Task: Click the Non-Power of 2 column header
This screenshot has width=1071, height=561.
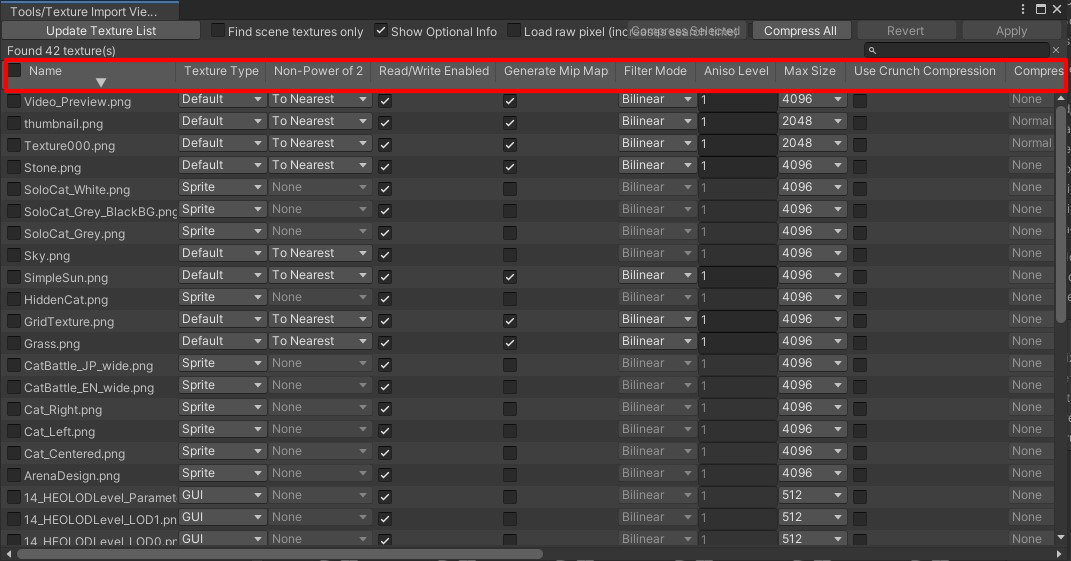Action: pyautogui.click(x=318, y=71)
